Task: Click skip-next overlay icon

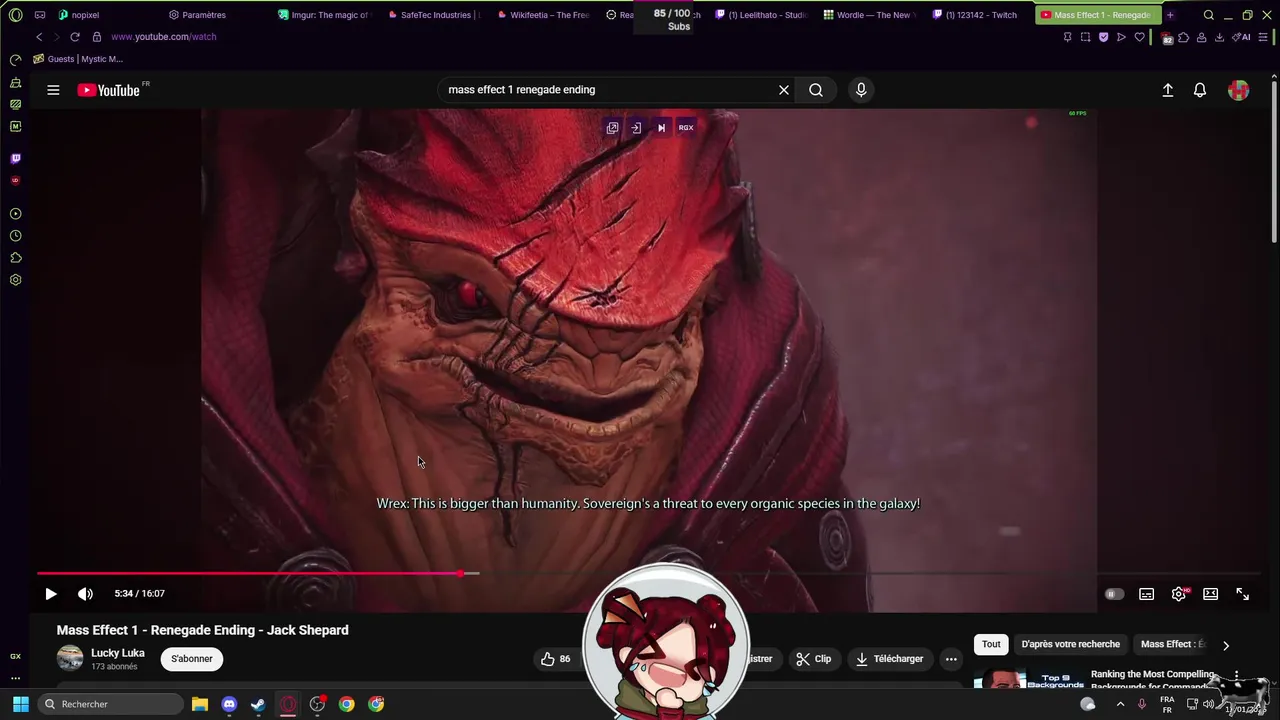Action: point(661,128)
